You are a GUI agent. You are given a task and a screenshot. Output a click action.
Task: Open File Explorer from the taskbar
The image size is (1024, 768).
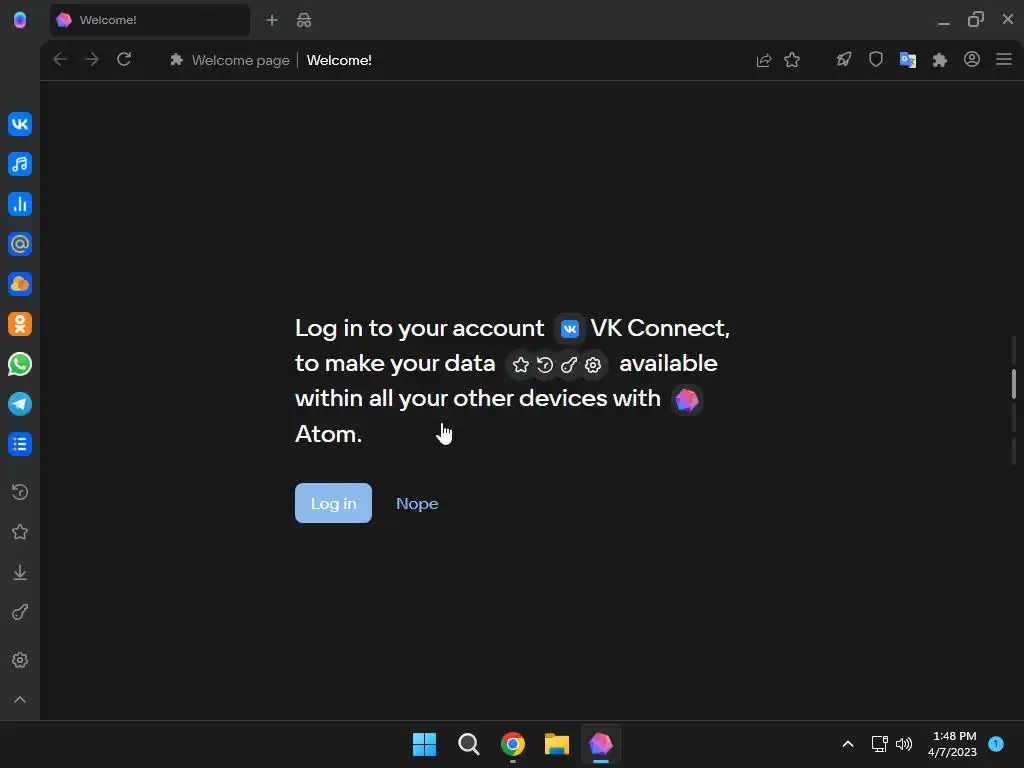tap(556, 744)
